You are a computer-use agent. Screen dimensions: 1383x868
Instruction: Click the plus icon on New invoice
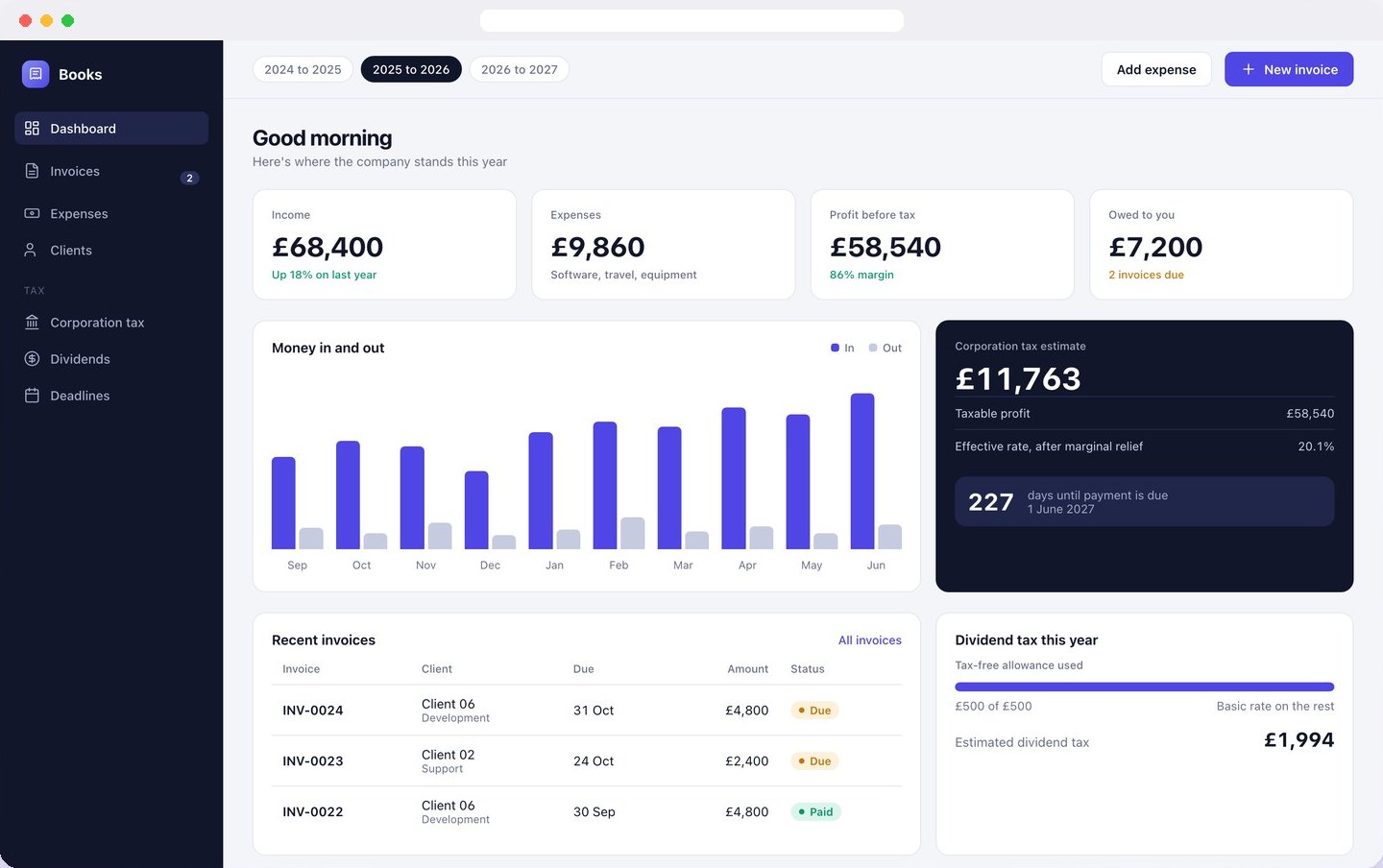coord(1249,69)
